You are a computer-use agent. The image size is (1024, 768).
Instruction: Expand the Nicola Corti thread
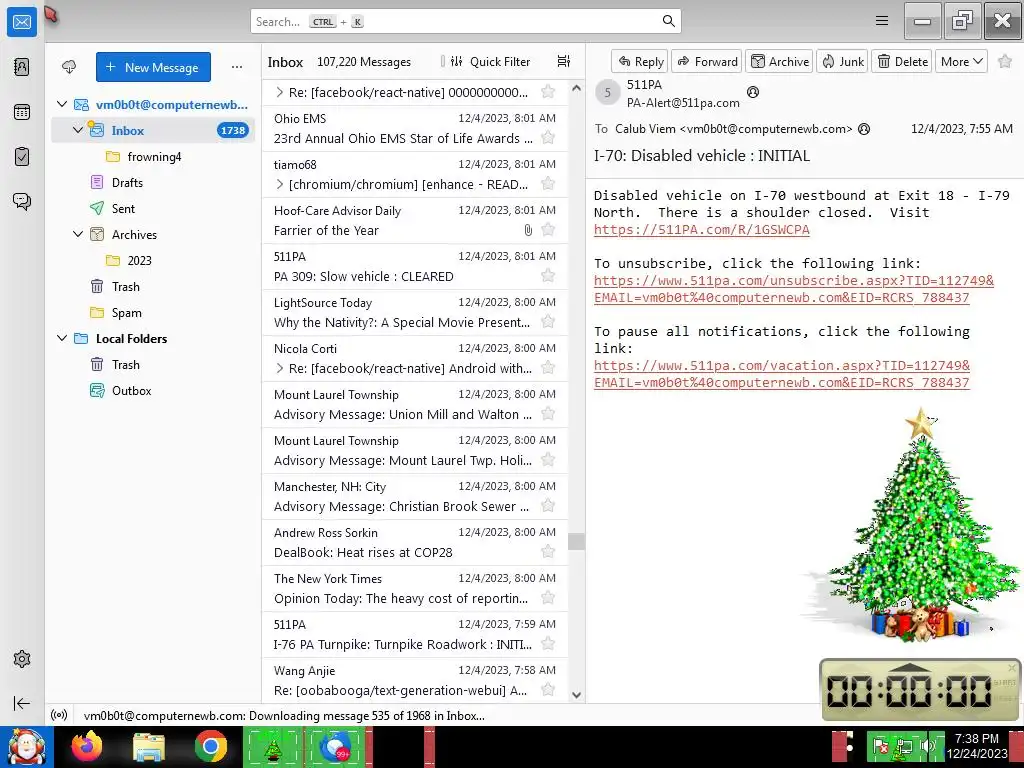click(x=280, y=368)
